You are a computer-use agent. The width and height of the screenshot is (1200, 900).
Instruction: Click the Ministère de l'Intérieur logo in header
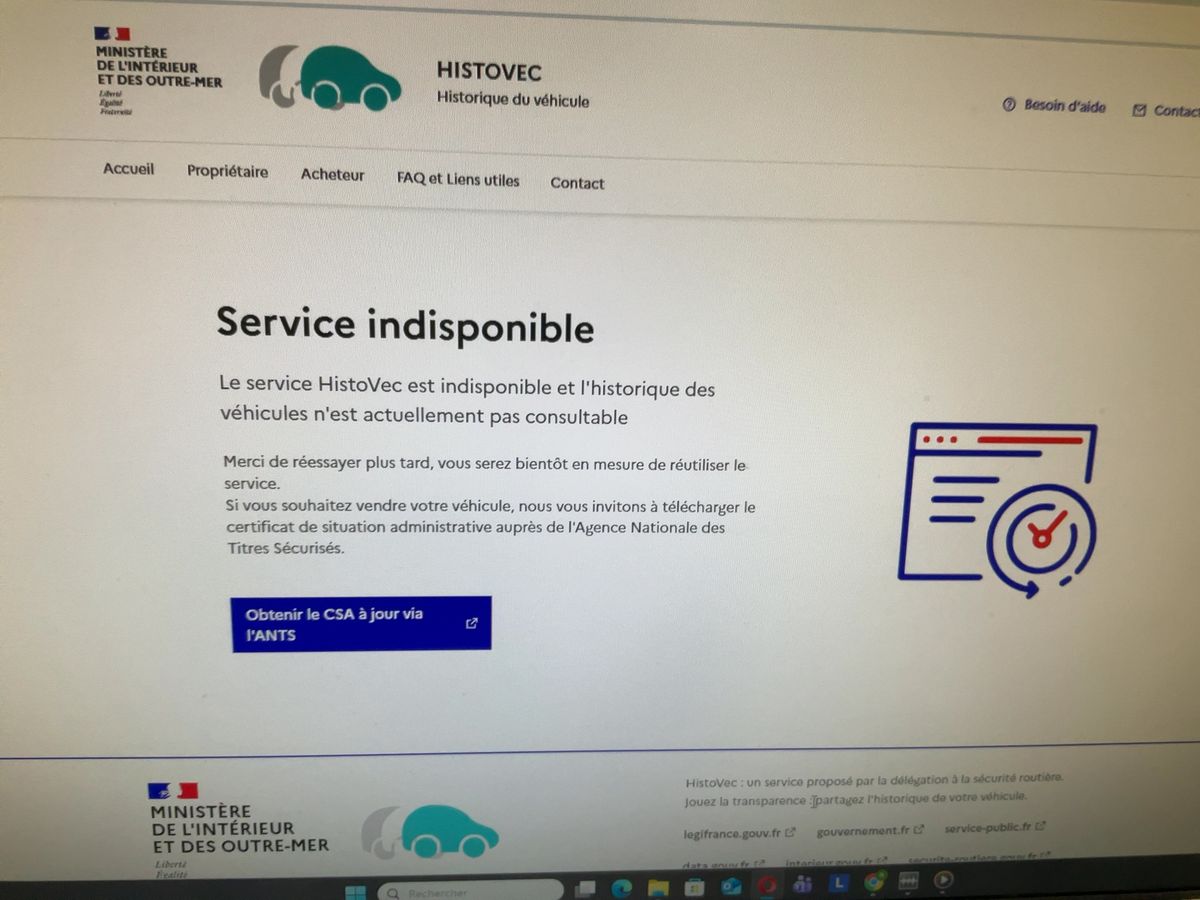(x=158, y=71)
